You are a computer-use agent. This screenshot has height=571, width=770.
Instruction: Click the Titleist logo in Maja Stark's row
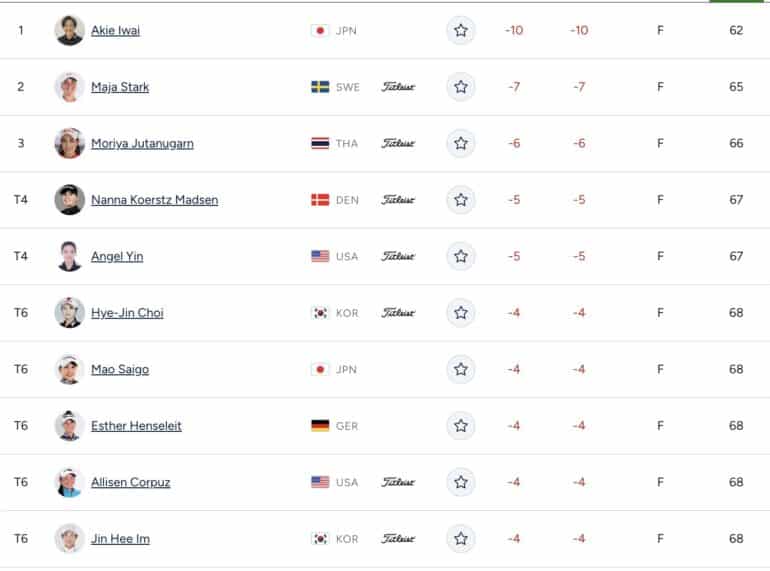coord(398,87)
